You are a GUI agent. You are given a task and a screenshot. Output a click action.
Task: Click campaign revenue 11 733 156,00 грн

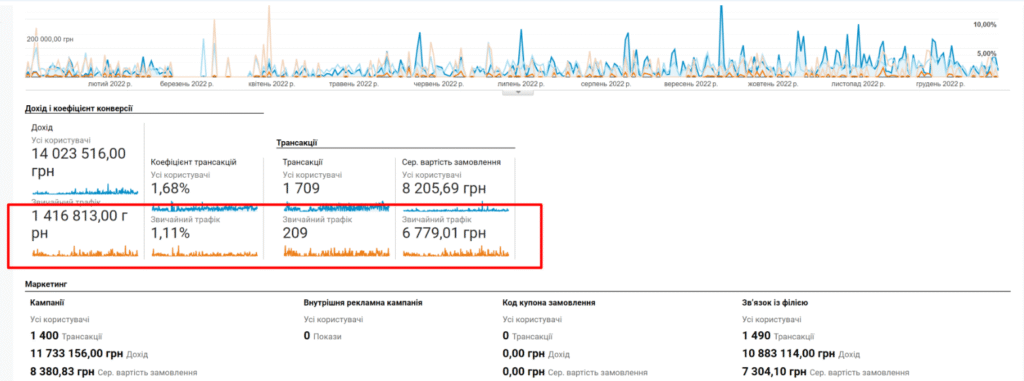(89, 354)
